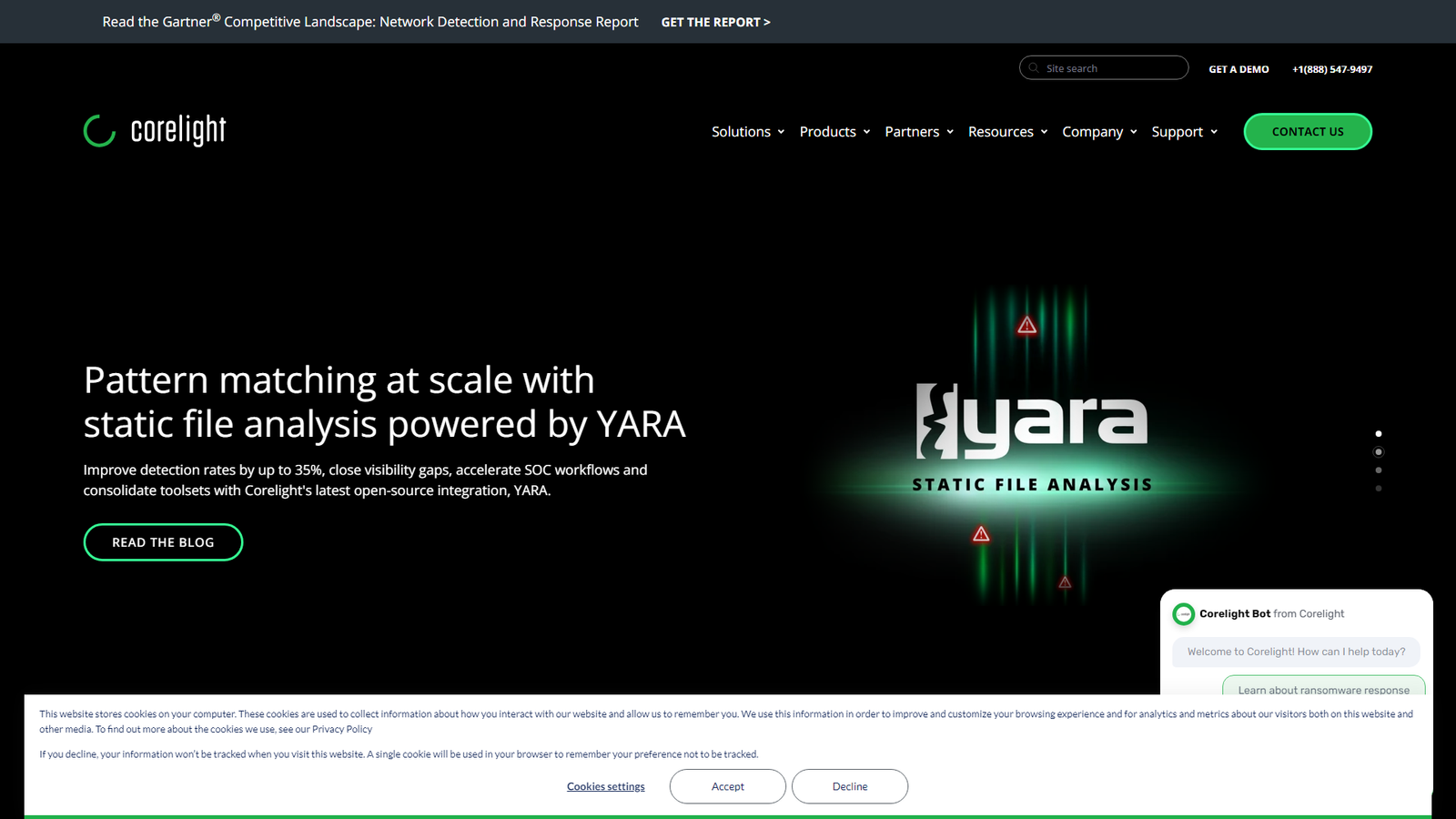Click the READ THE BLOG button

coord(163,542)
